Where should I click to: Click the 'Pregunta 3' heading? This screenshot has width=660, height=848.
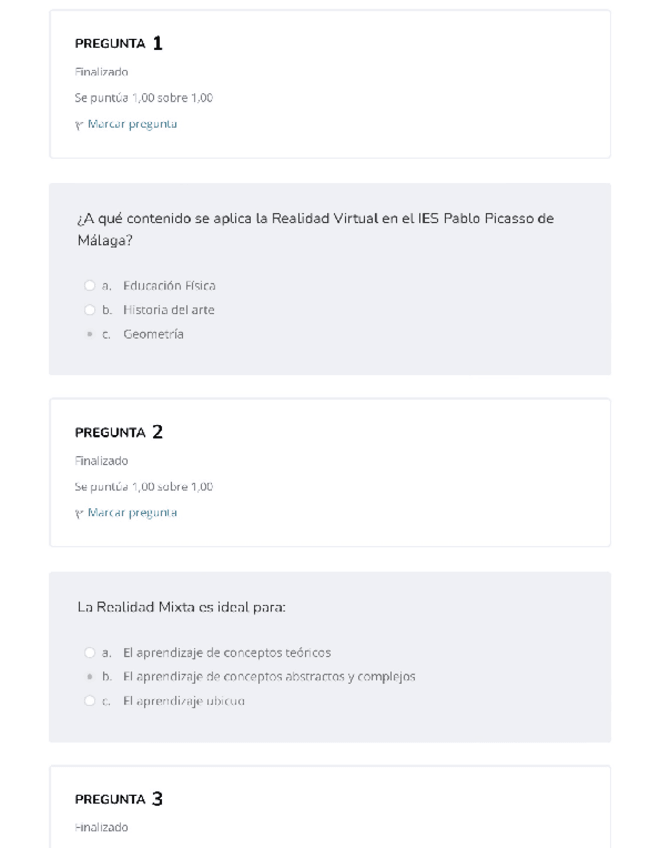(119, 799)
